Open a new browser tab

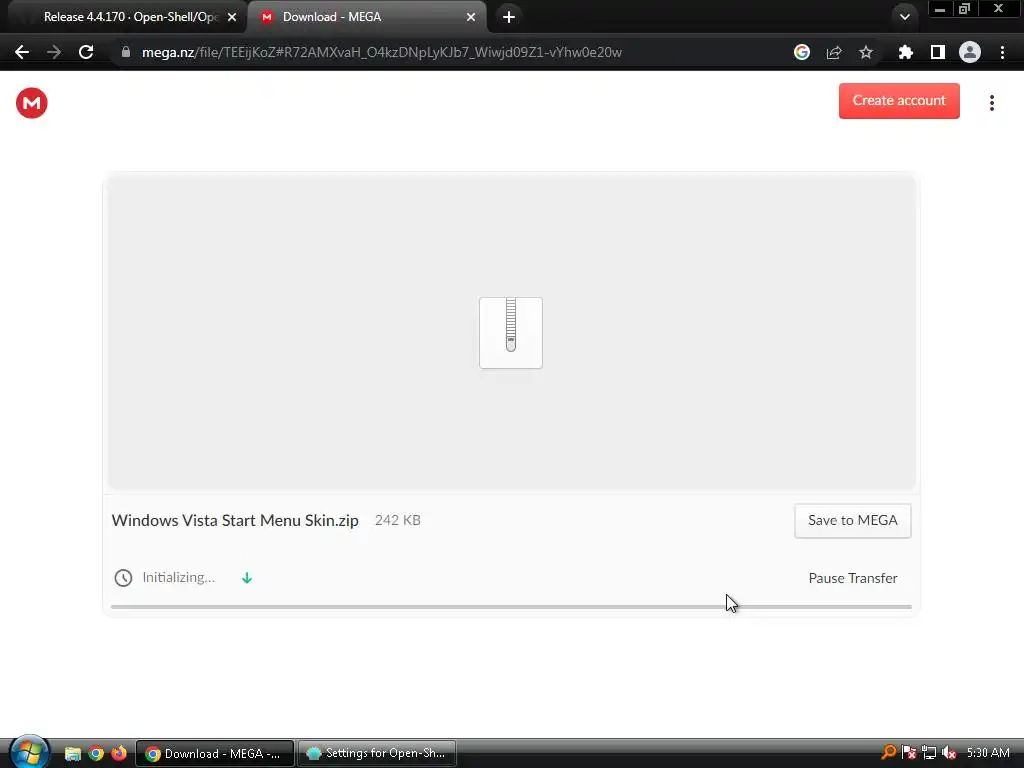tap(509, 17)
